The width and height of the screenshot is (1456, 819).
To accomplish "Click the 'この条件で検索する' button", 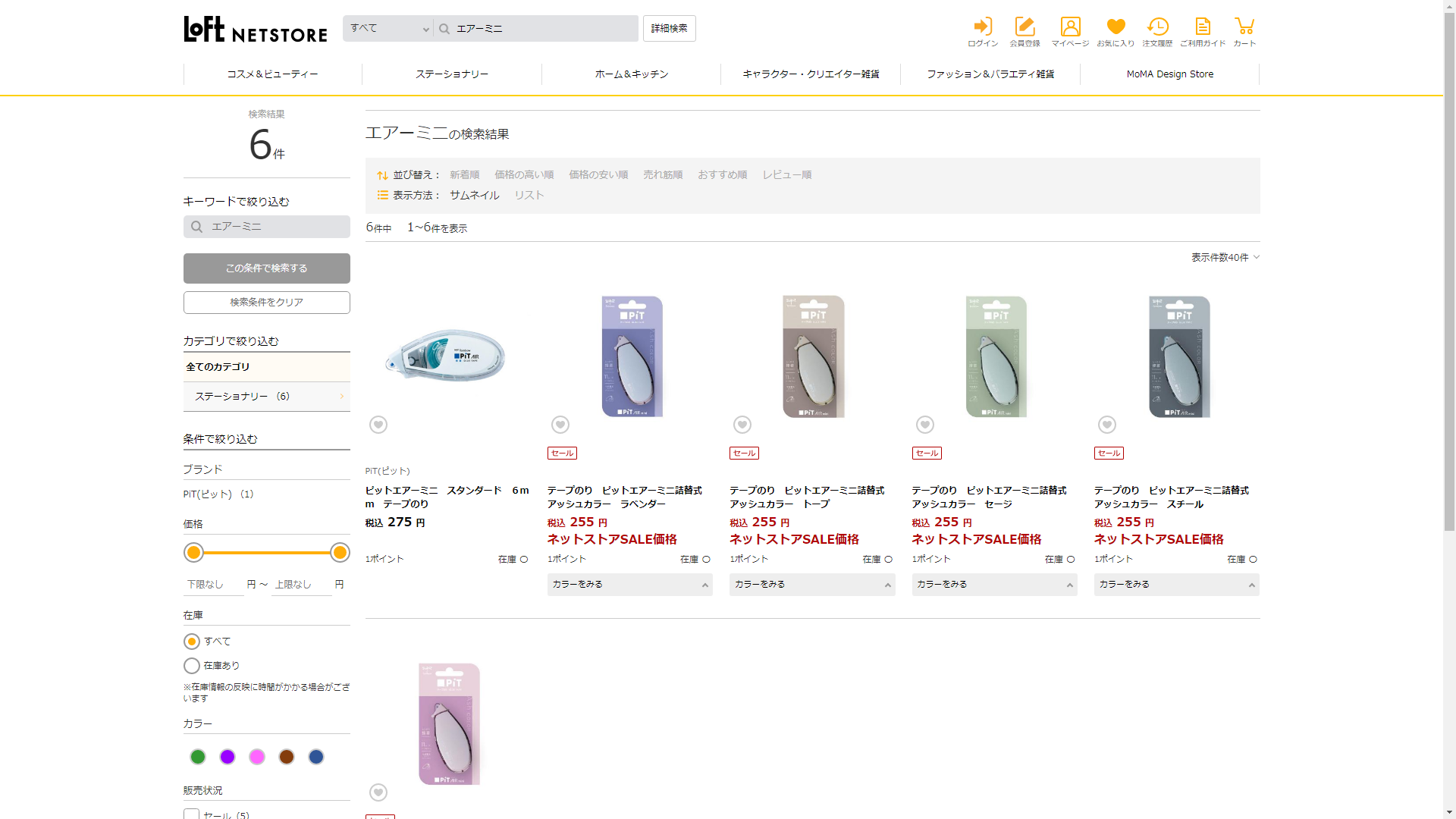I will (x=267, y=268).
